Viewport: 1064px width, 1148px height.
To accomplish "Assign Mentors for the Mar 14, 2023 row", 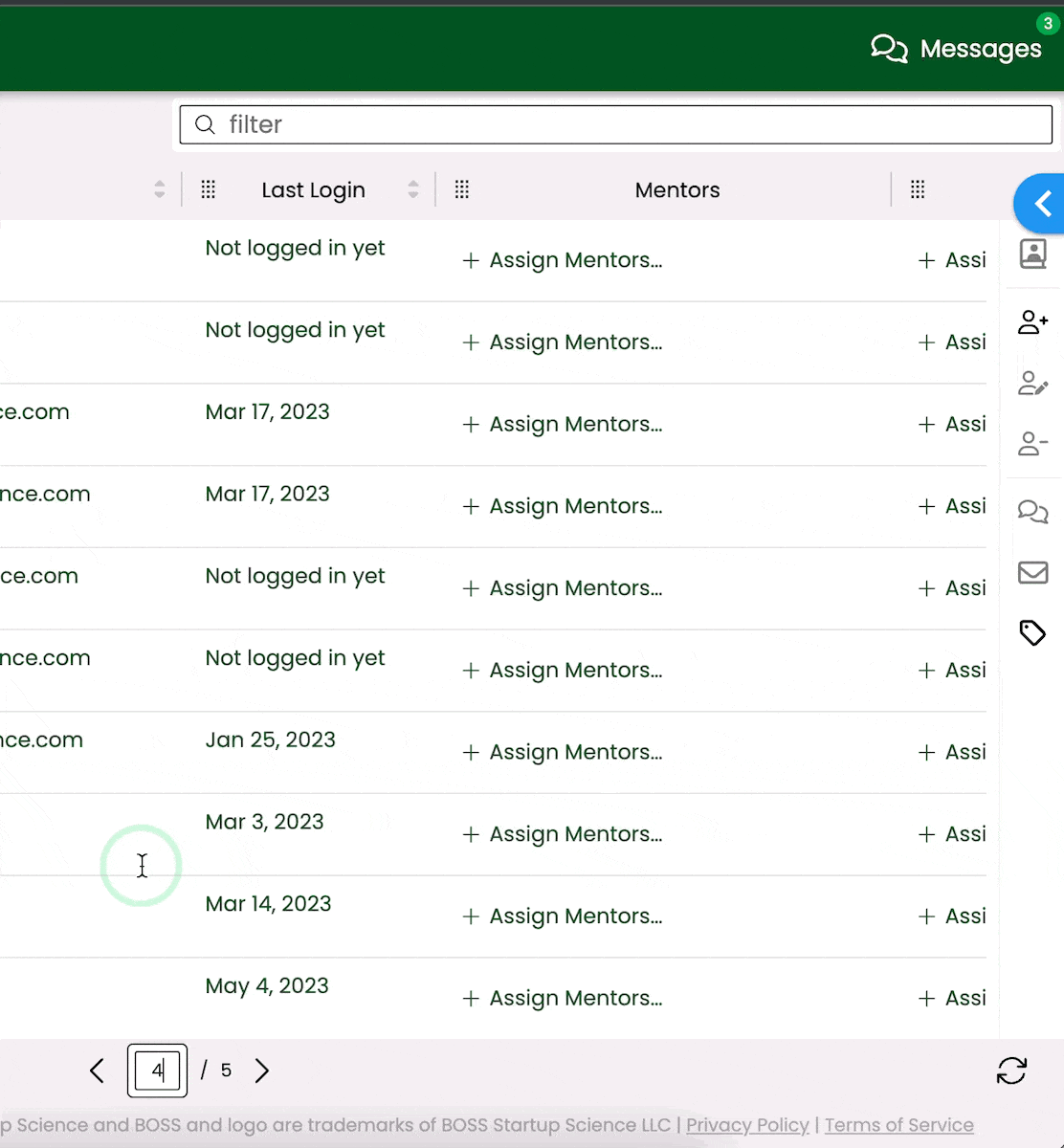I will click(x=563, y=916).
